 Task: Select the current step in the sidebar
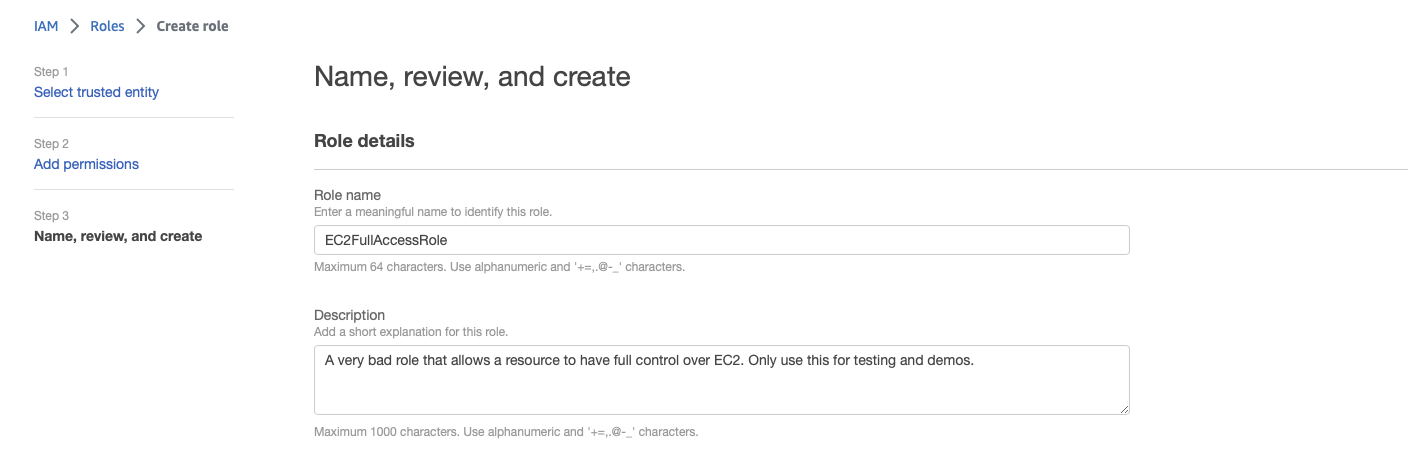point(118,236)
